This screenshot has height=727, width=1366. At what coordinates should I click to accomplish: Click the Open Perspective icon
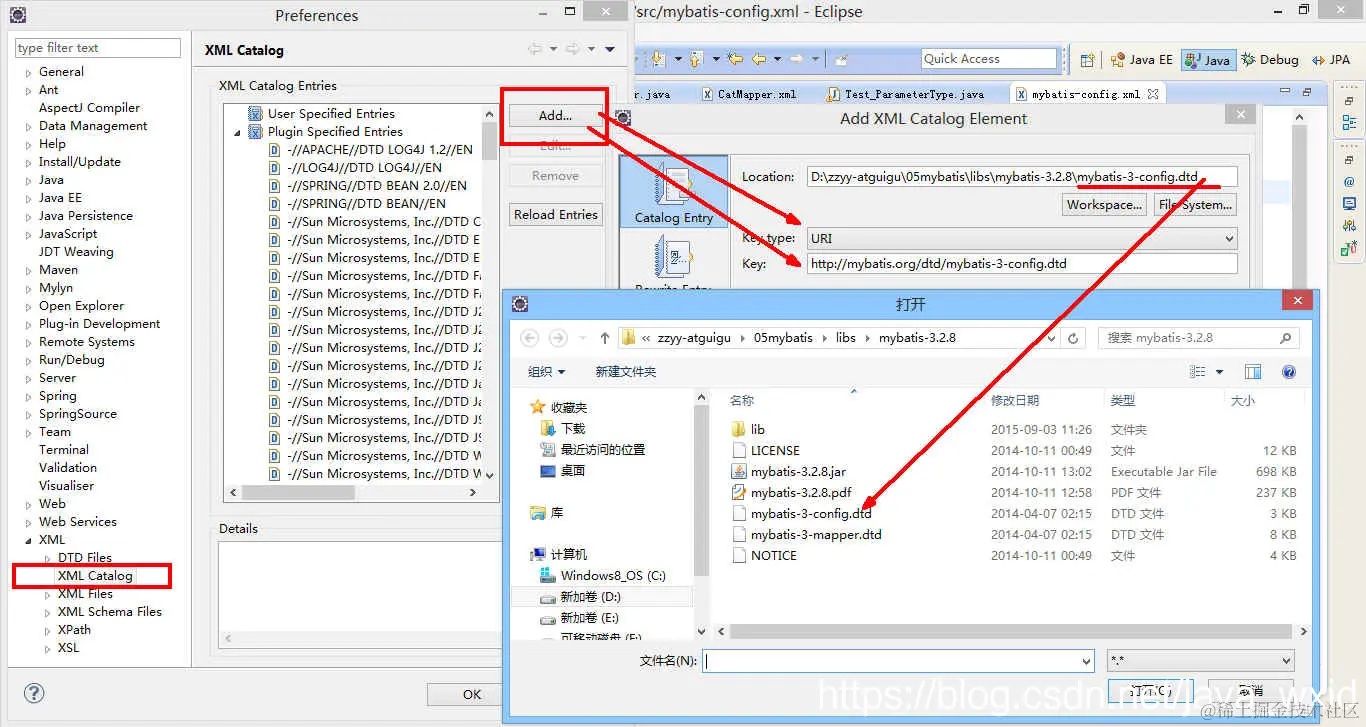tap(1088, 60)
